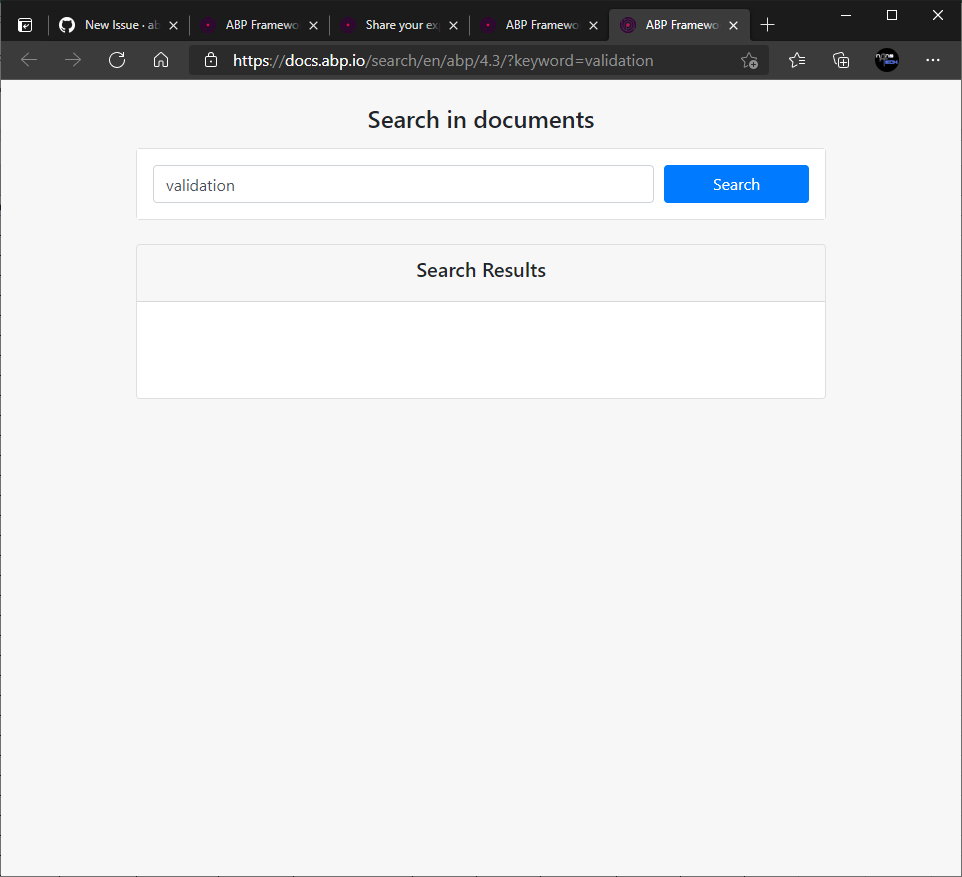
Task: Open the GitHub tab's favicon
Action: [67, 24]
